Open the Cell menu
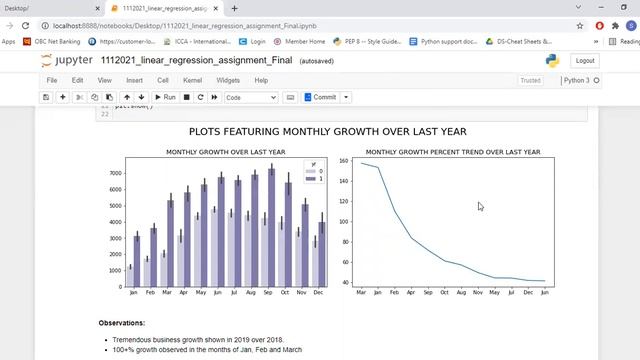The image size is (640, 360). point(163,80)
